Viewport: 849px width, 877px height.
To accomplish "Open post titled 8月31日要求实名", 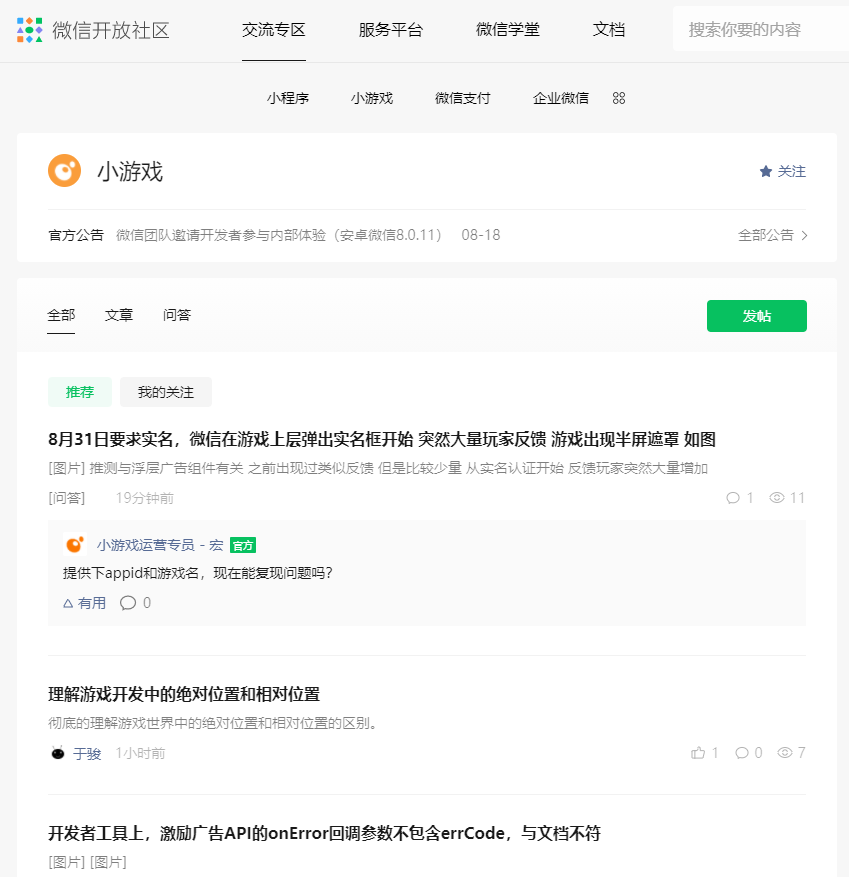I will [x=381, y=440].
